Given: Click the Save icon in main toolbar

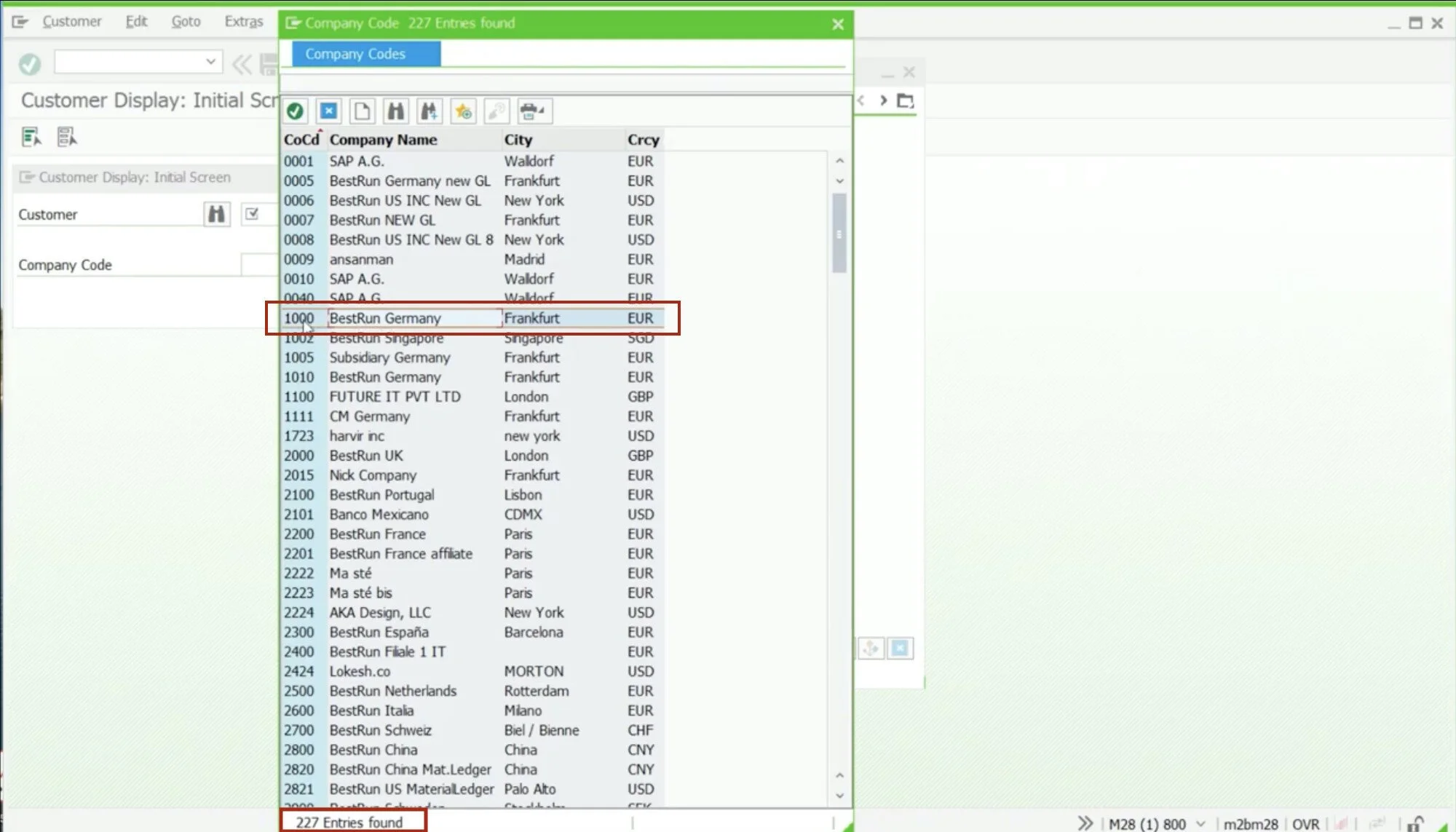Looking at the screenshot, I should [x=269, y=64].
